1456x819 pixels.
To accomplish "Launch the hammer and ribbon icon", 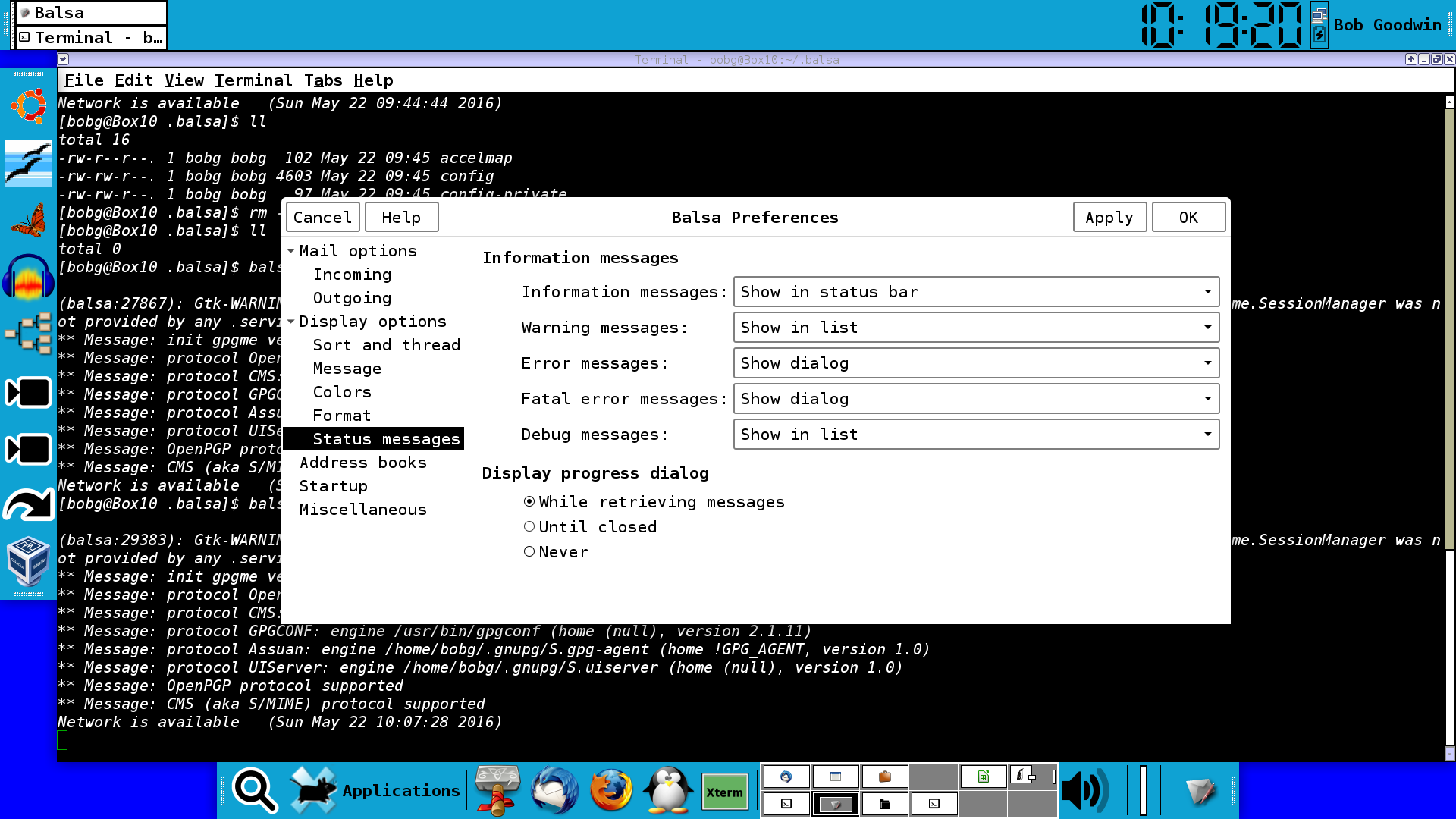I will click(497, 790).
